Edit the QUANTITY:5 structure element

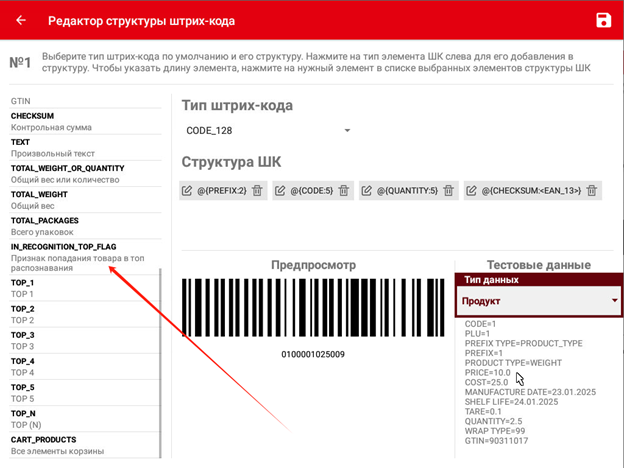[367, 191]
